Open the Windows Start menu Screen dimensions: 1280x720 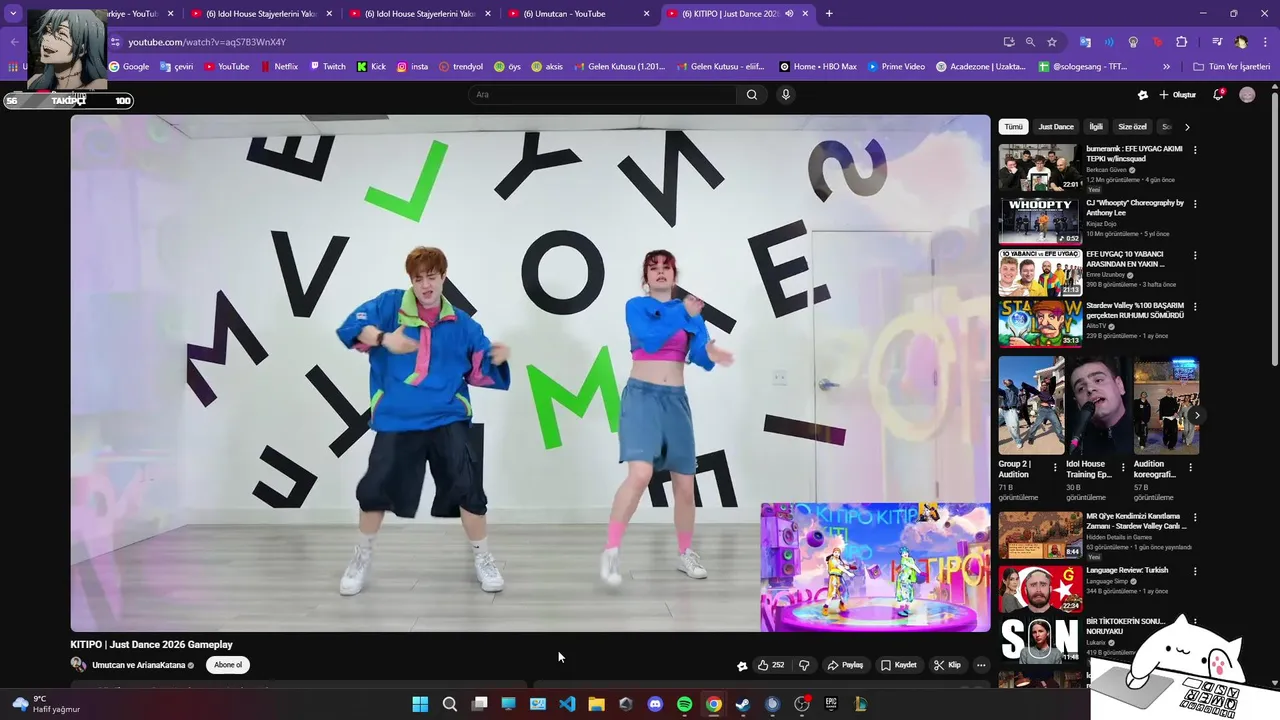420,704
